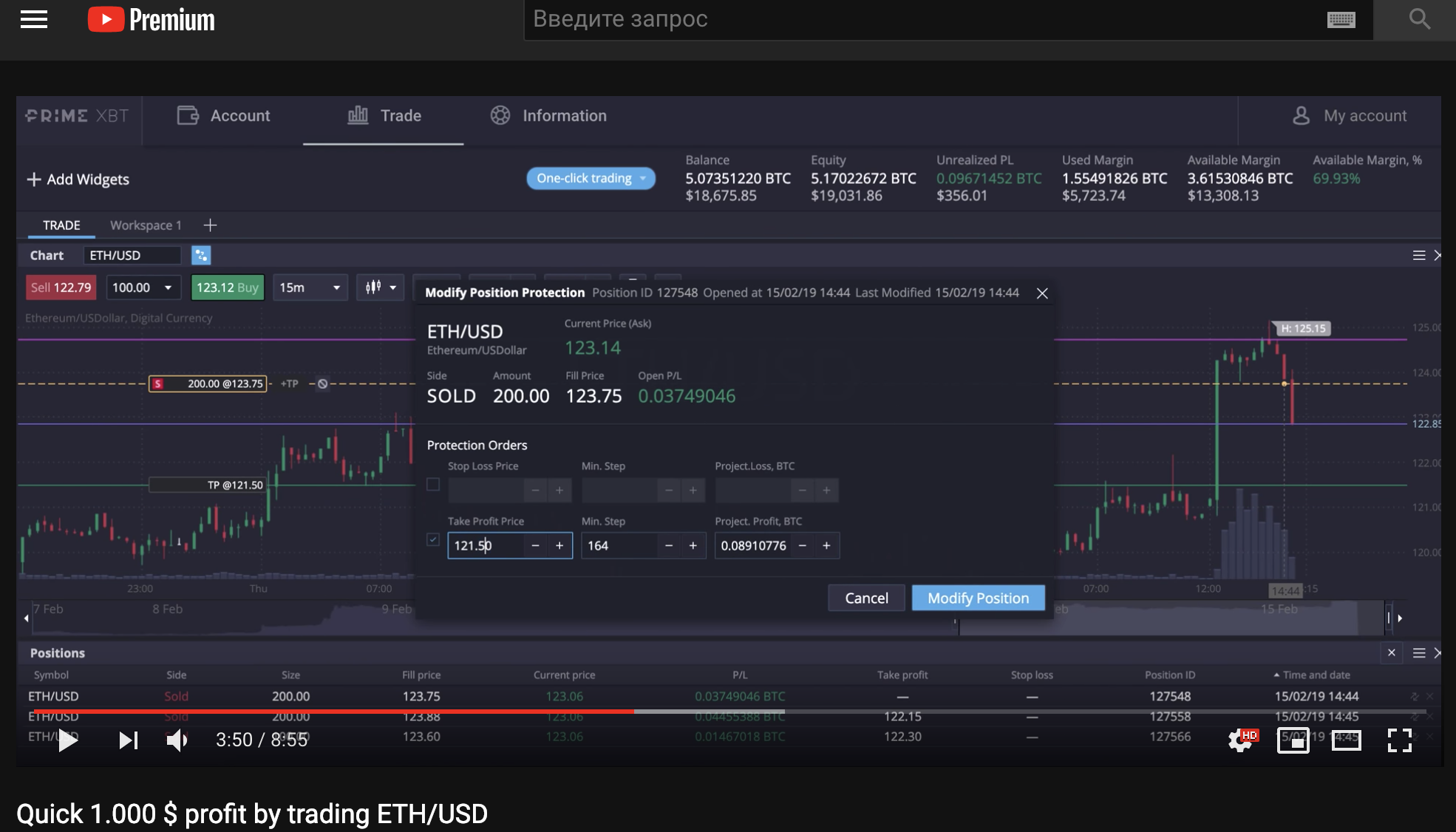Click the Available Margin 69.93% value

click(x=1336, y=178)
